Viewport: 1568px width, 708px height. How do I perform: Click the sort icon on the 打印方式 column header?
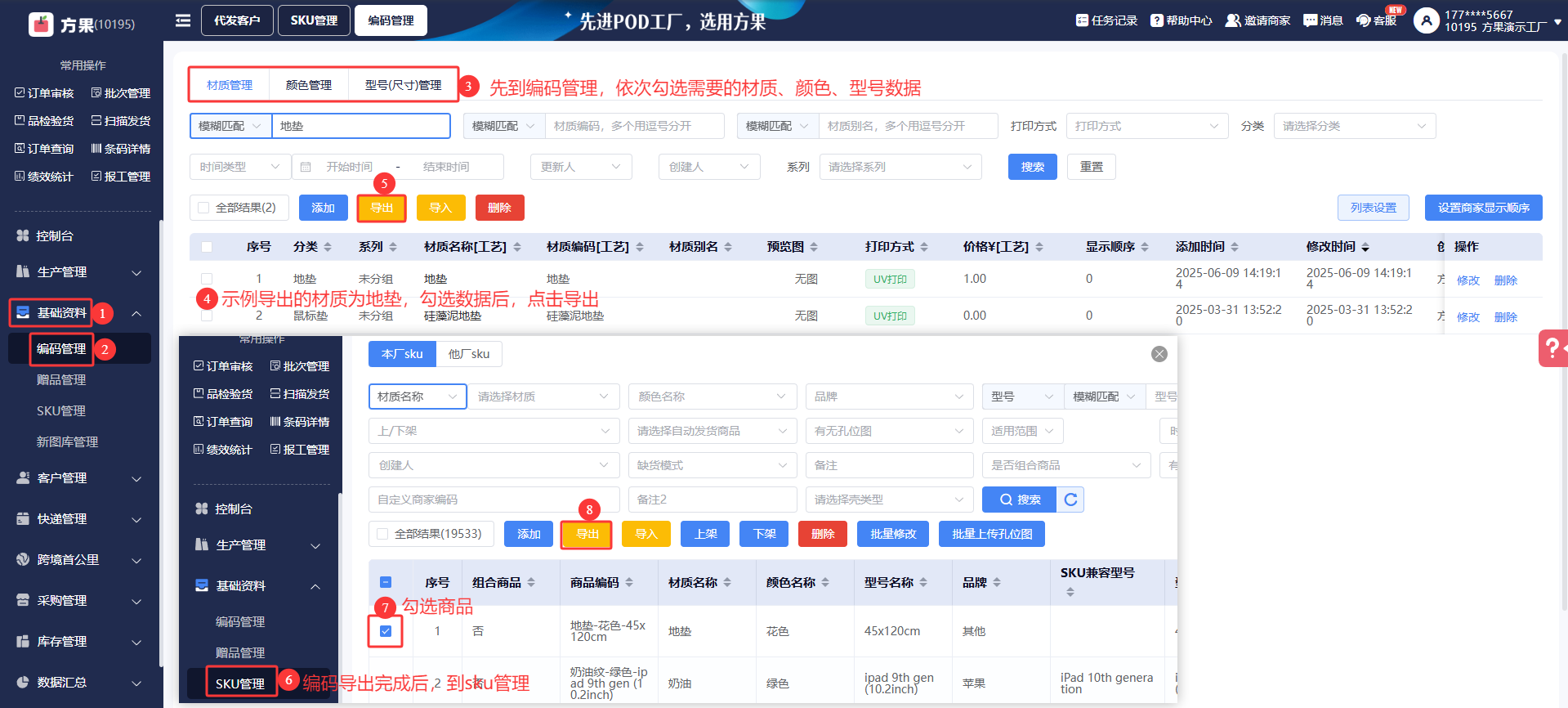[924, 247]
